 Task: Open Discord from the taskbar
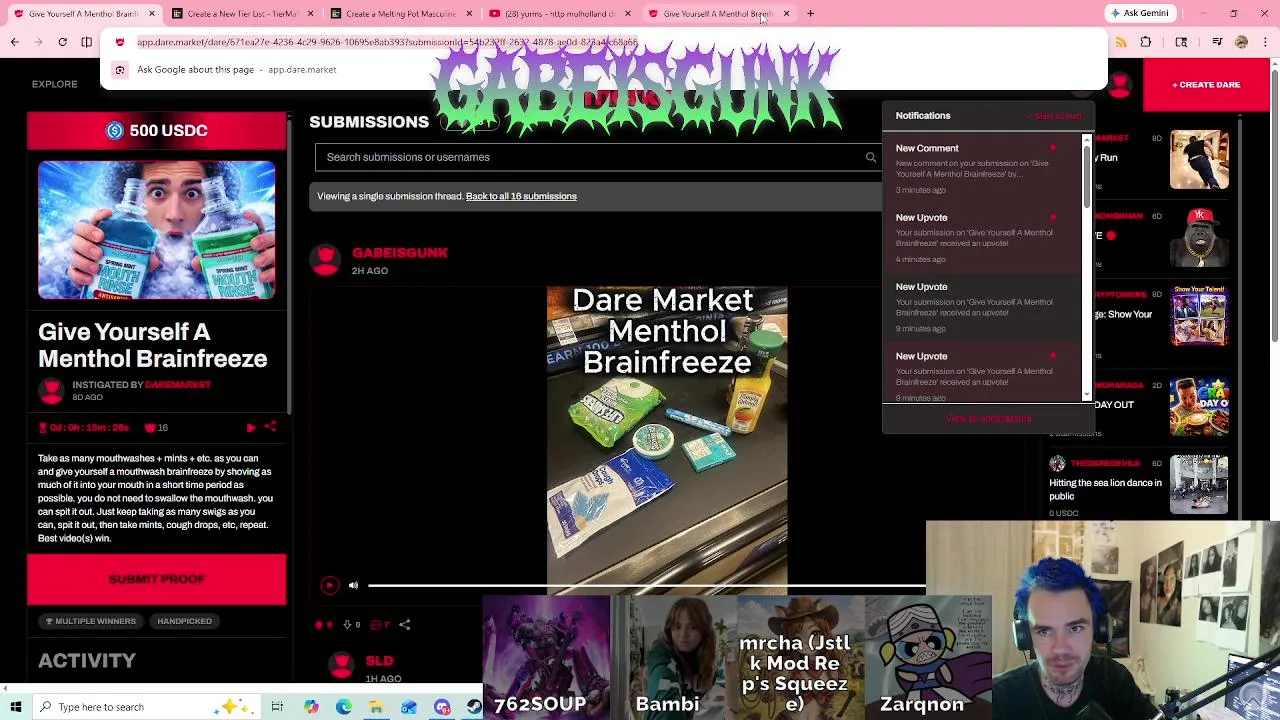(442, 707)
